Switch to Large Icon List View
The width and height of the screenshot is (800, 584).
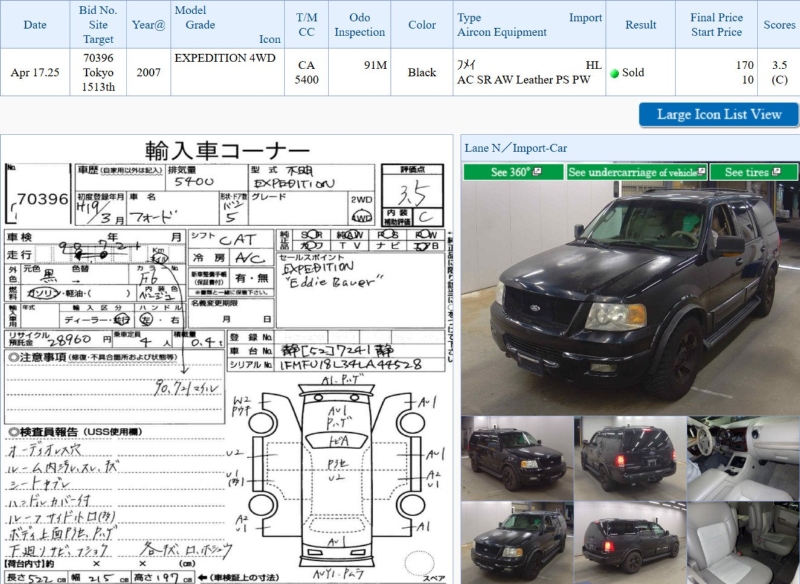click(718, 114)
